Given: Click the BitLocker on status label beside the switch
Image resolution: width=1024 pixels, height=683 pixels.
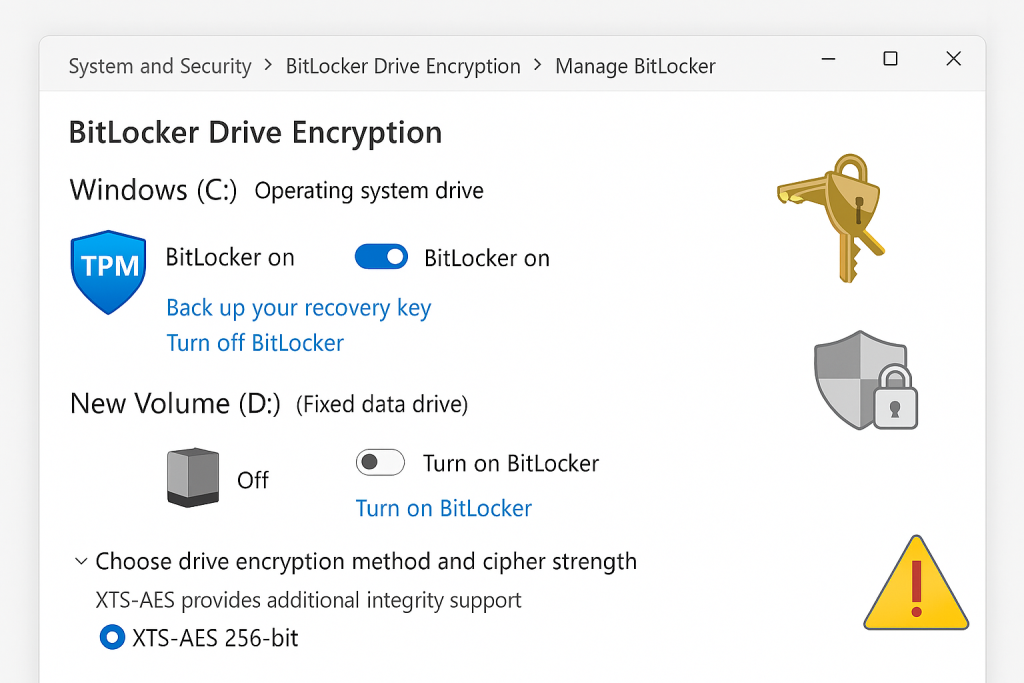Looking at the screenshot, I should [x=487, y=257].
